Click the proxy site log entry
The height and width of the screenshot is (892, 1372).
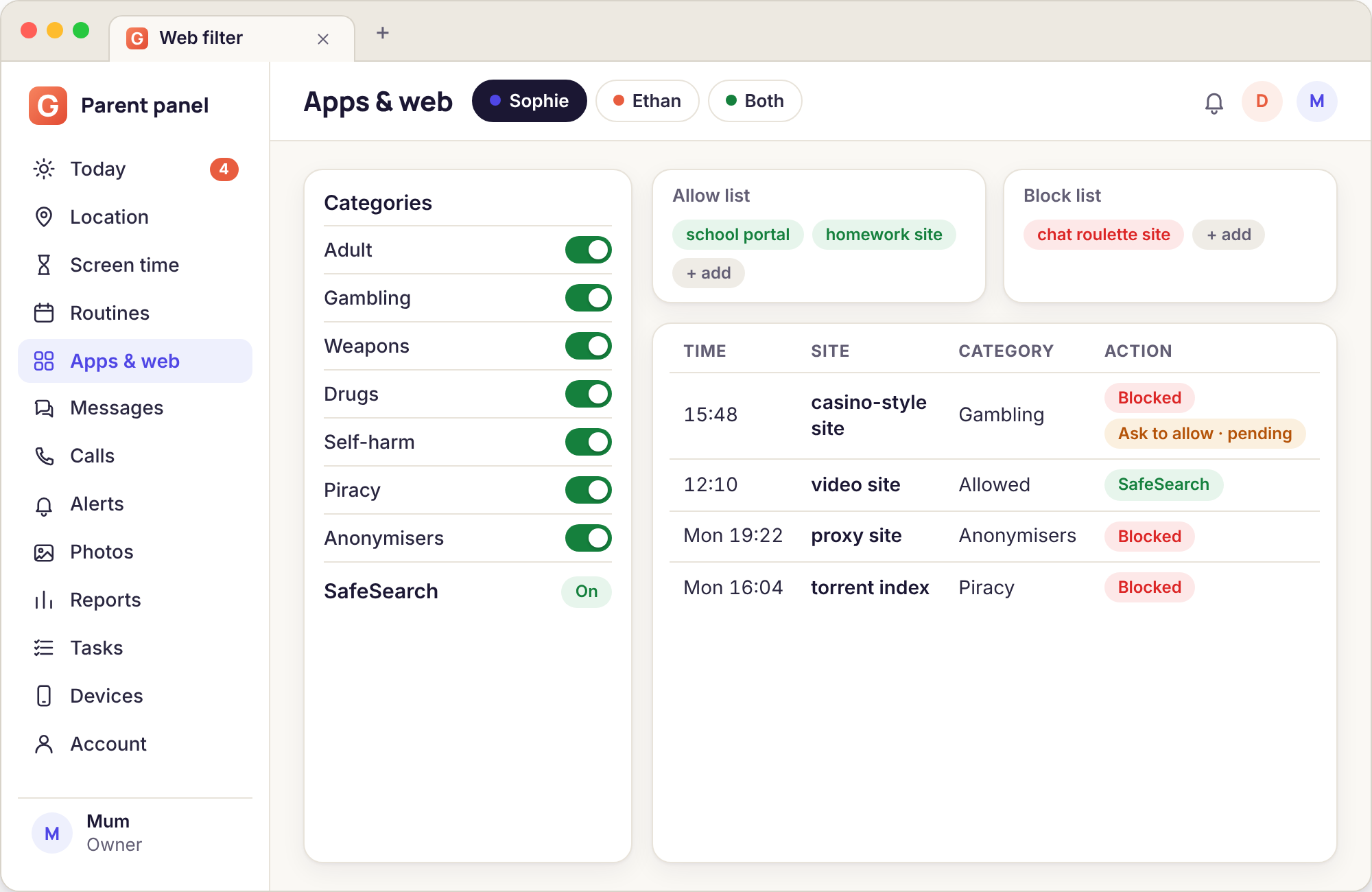pyautogui.click(x=856, y=535)
